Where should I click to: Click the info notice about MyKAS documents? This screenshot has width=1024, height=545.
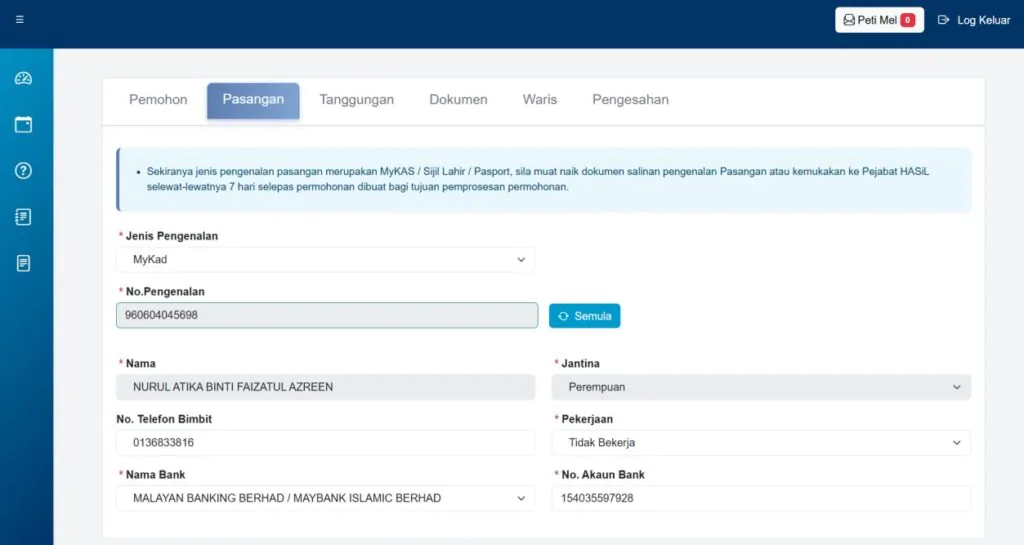[543, 179]
